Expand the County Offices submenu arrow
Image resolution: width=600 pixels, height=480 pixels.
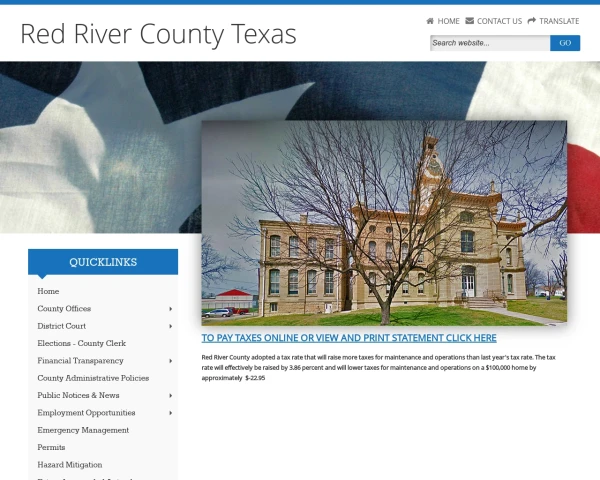click(x=171, y=309)
